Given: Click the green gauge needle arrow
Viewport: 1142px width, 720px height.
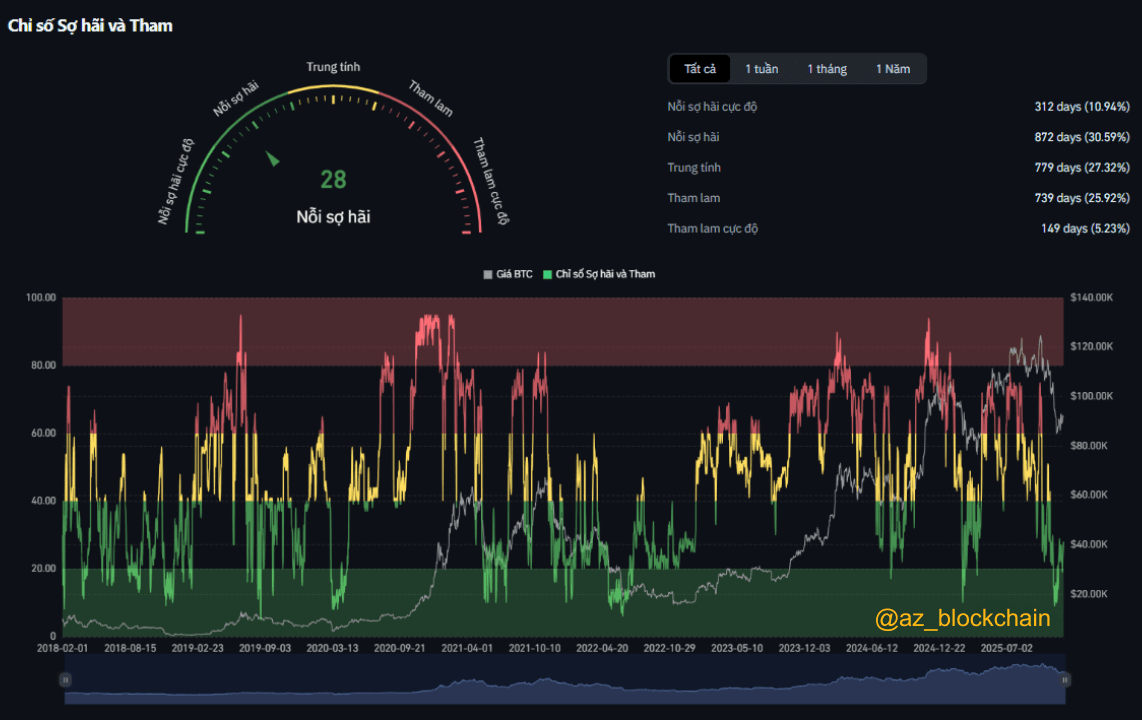Looking at the screenshot, I should [x=272, y=158].
